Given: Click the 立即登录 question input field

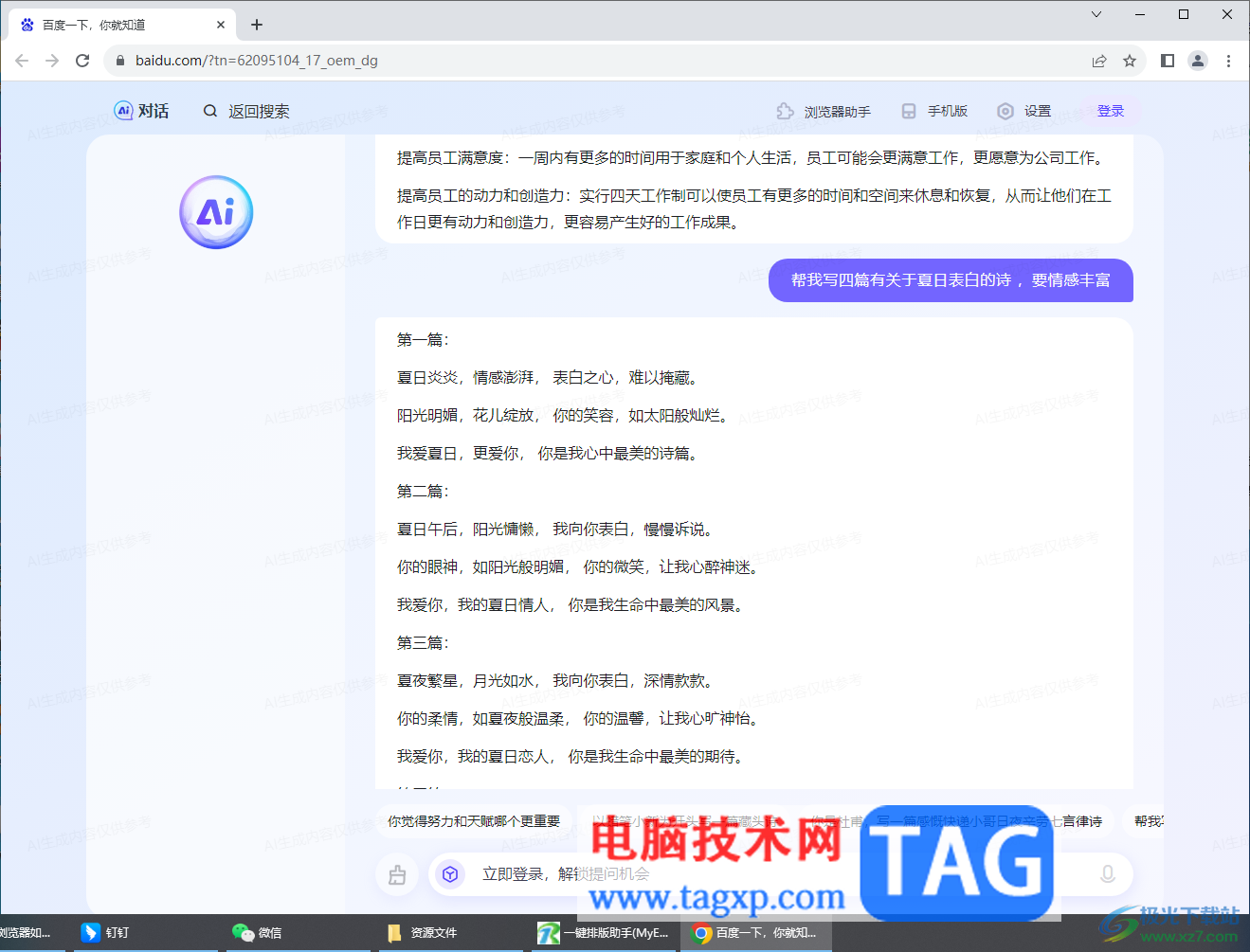Looking at the screenshot, I should pos(781,874).
